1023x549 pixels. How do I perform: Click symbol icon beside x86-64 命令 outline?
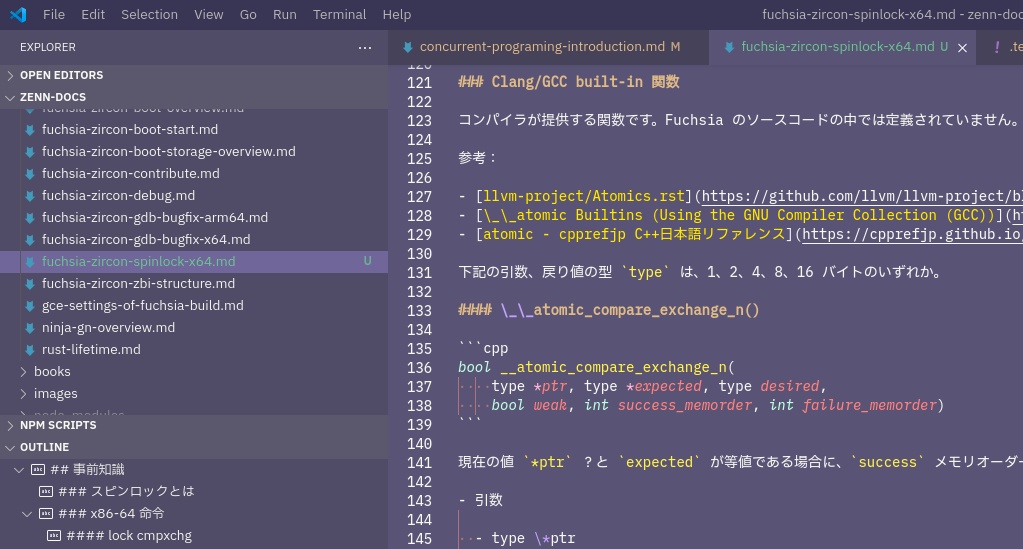pos(46,514)
